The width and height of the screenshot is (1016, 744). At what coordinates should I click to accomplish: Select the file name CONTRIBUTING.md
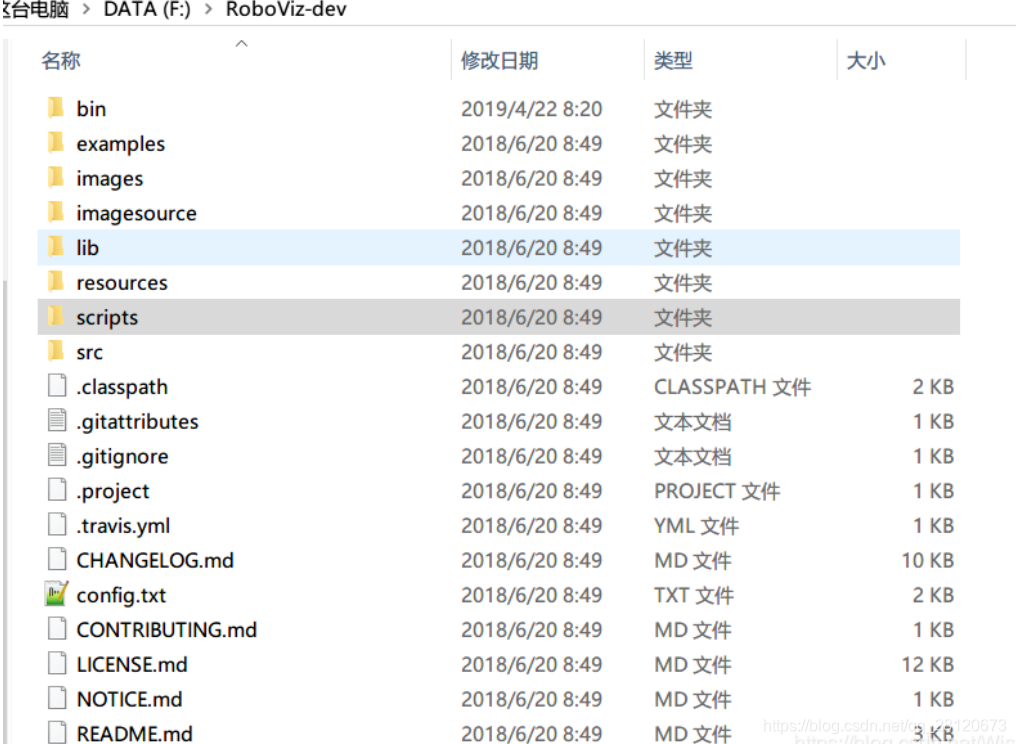coord(167,629)
